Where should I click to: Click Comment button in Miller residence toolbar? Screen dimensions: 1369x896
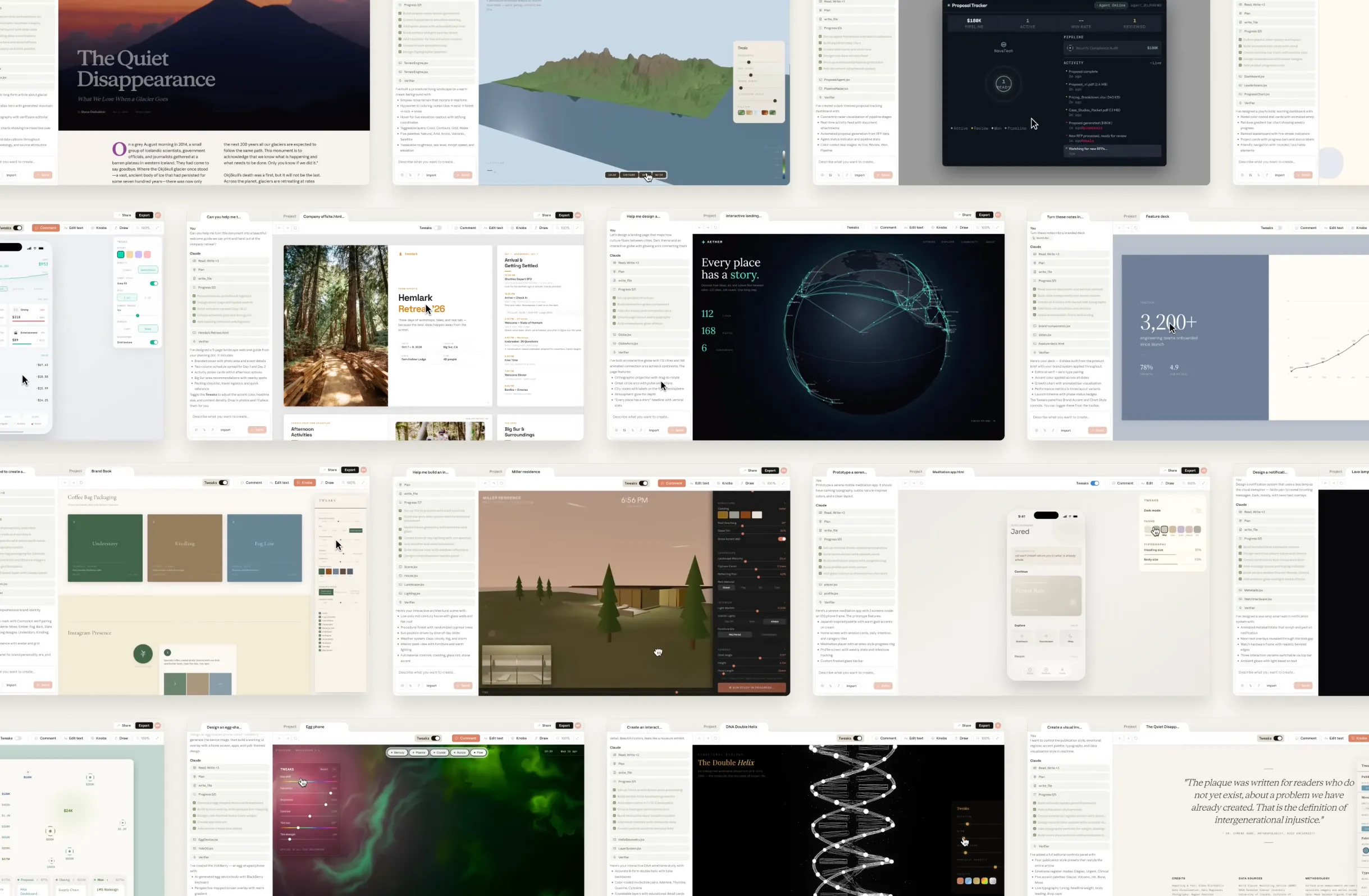pyautogui.click(x=672, y=483)
